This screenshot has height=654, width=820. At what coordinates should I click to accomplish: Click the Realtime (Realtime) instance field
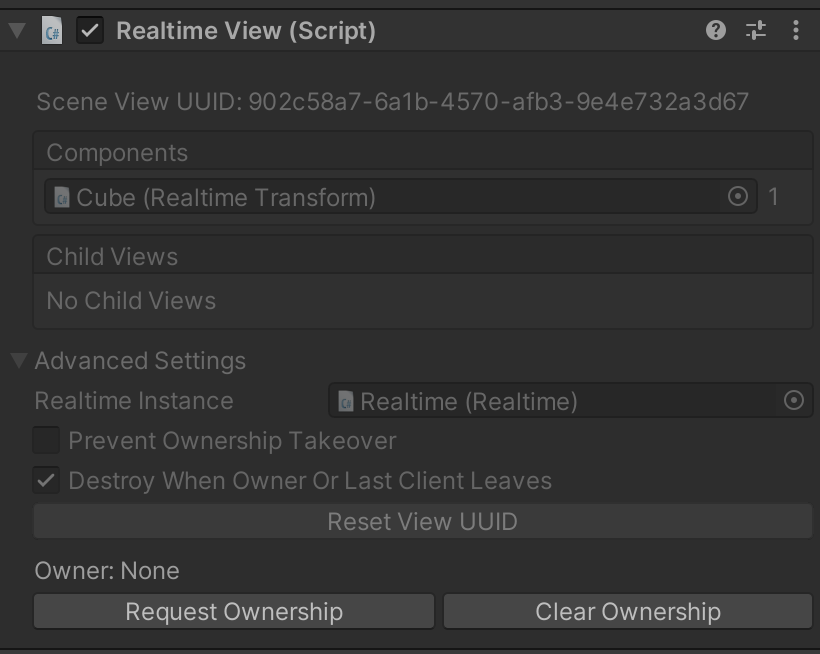click(x=560, y=401)
